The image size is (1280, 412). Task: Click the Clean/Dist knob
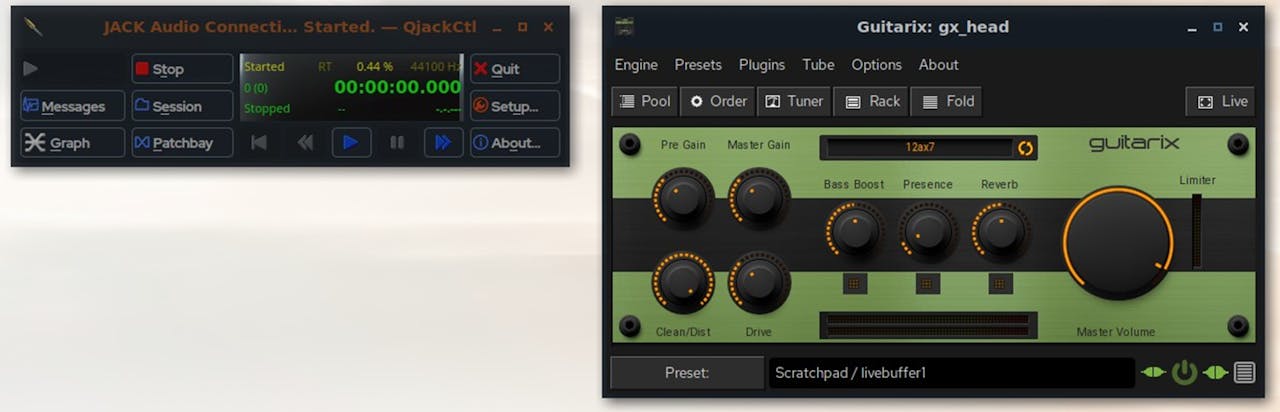[x=683, y=281]
